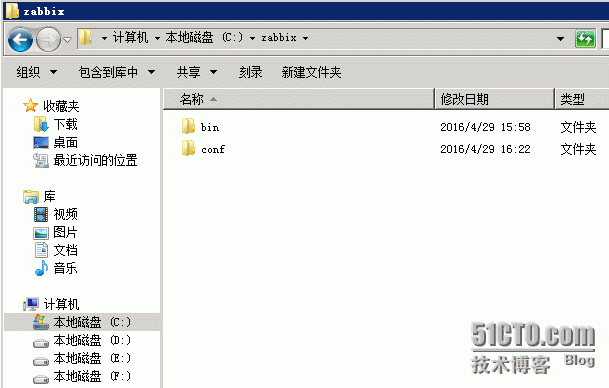Screen dimensions: 609x388
Task: Click the 本地磁盘 (F:) drive icon
Action: [x=41, y=378]
